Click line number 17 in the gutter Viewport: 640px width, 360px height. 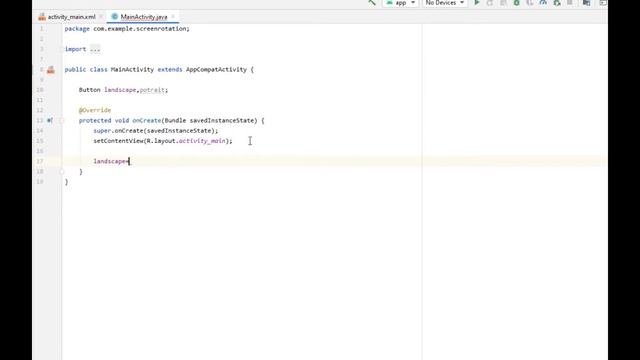point(40,161)
